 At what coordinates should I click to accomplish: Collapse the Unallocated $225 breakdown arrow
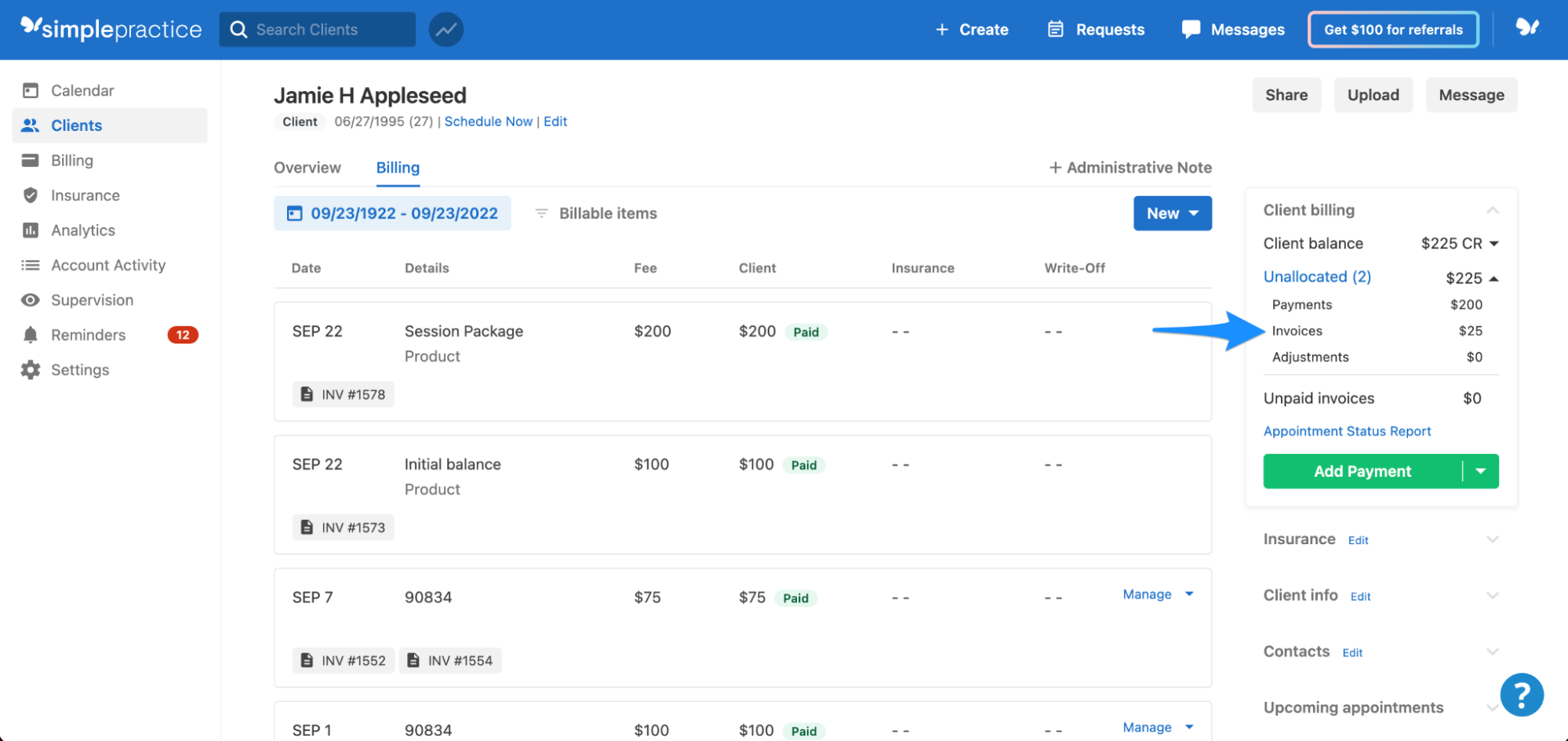(1493, 278)
